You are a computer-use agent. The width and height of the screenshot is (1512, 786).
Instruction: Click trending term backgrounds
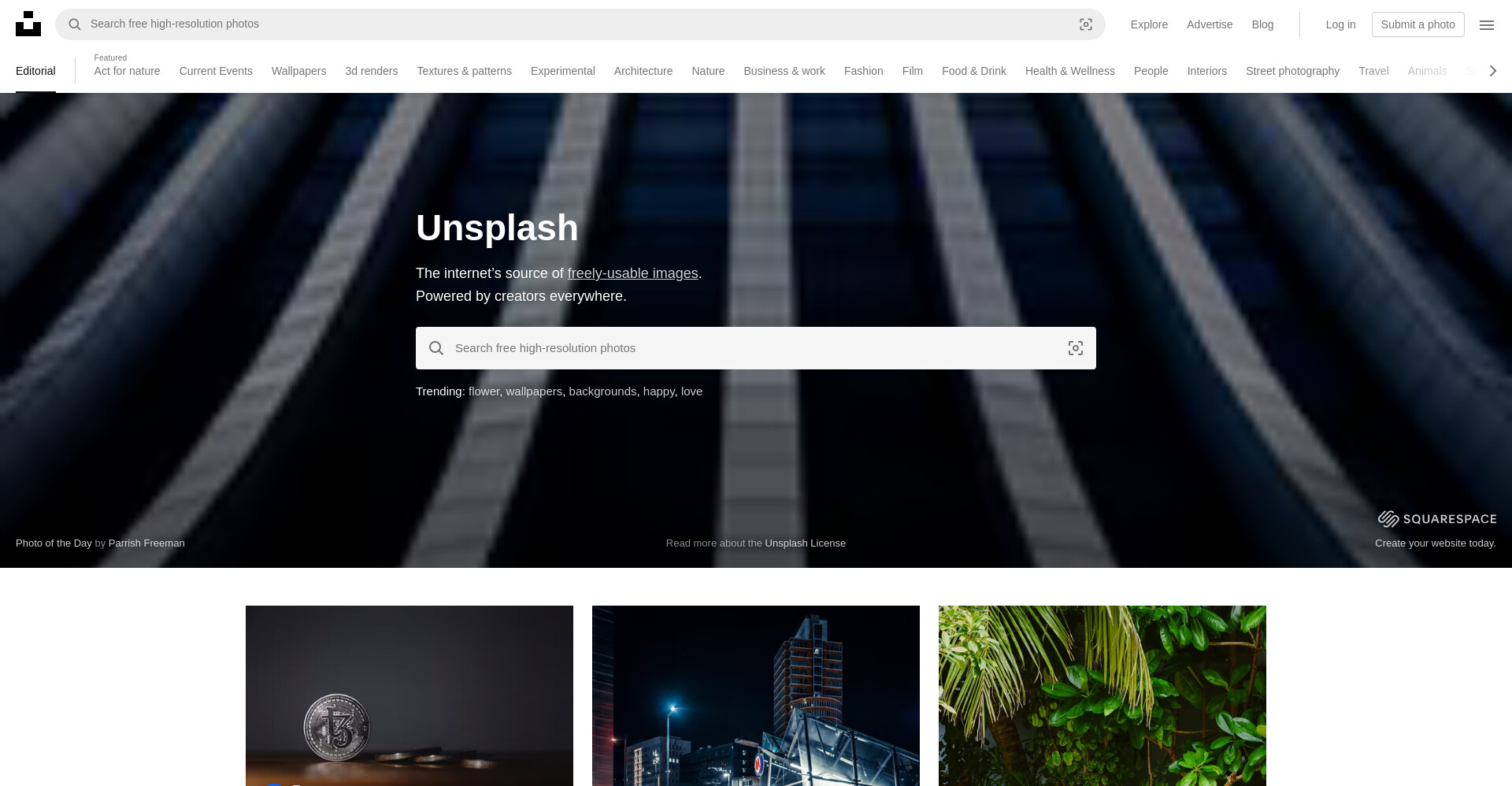click(602, 391)
